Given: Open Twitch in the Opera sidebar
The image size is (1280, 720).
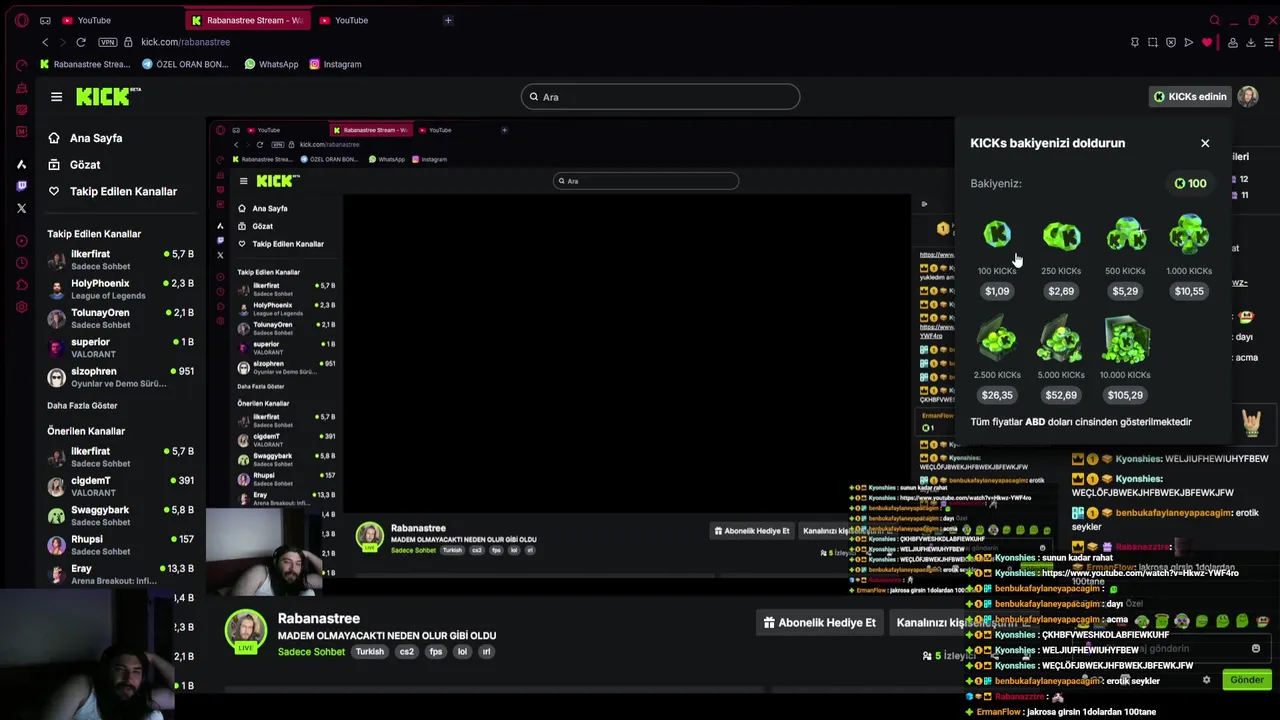Looking at the screenshot, I should click(22, 186).
